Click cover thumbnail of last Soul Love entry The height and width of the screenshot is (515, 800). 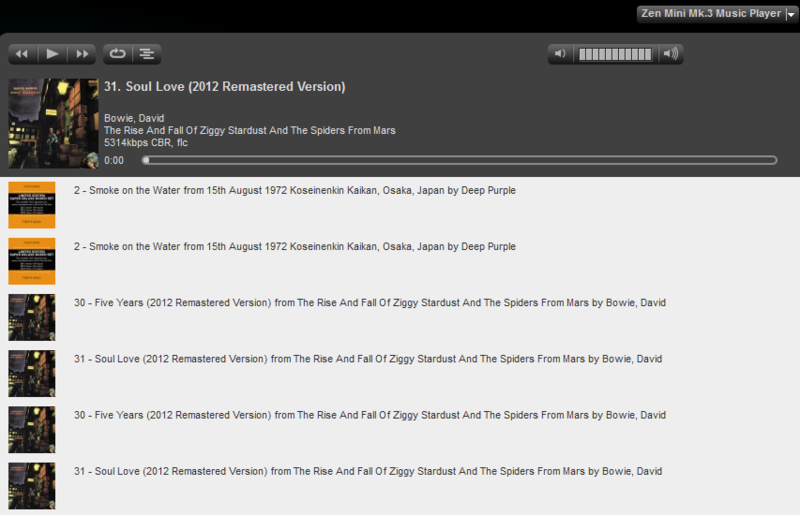(31, 486)
